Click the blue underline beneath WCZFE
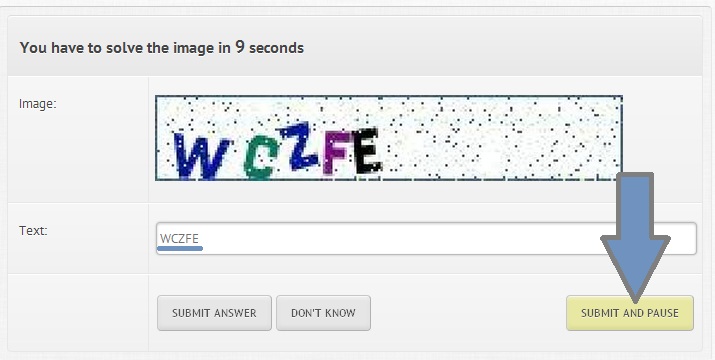Screen dimensions: 715x360 point(180,248)
